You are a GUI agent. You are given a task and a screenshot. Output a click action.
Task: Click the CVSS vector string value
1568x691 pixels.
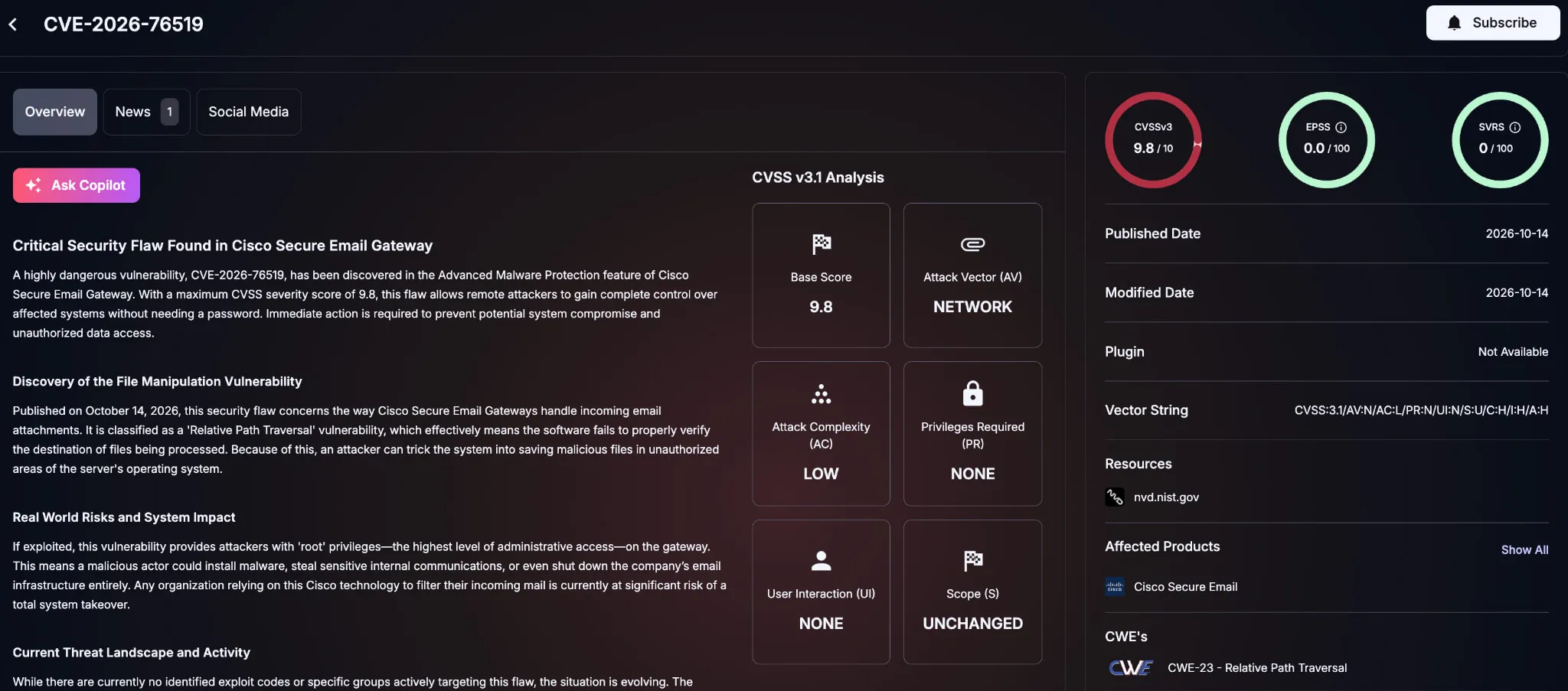(1421, 410)
